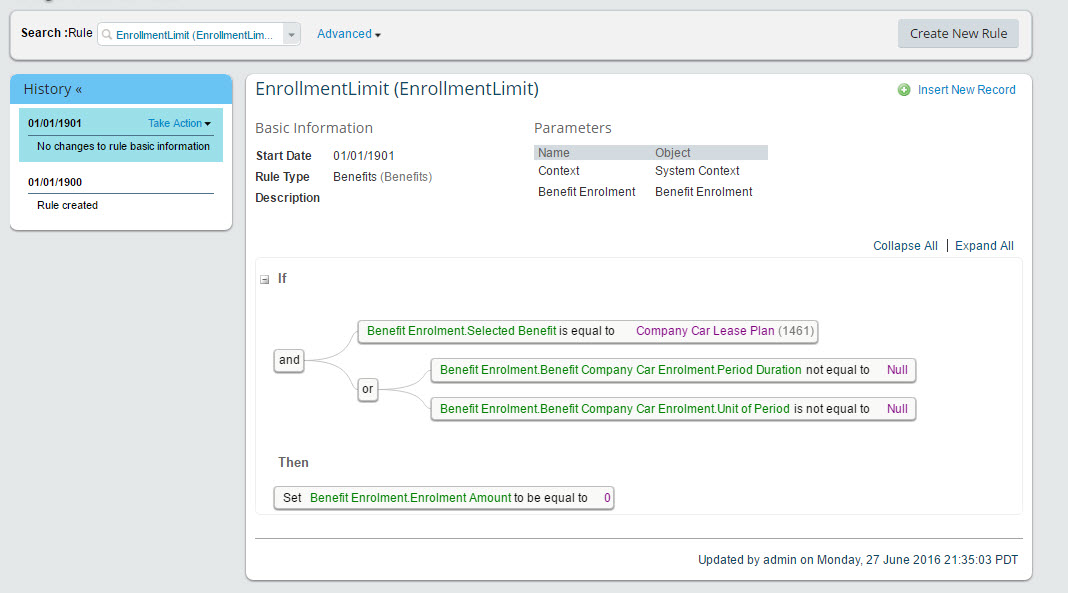Click the Insert New Record link

pos(966,90)
